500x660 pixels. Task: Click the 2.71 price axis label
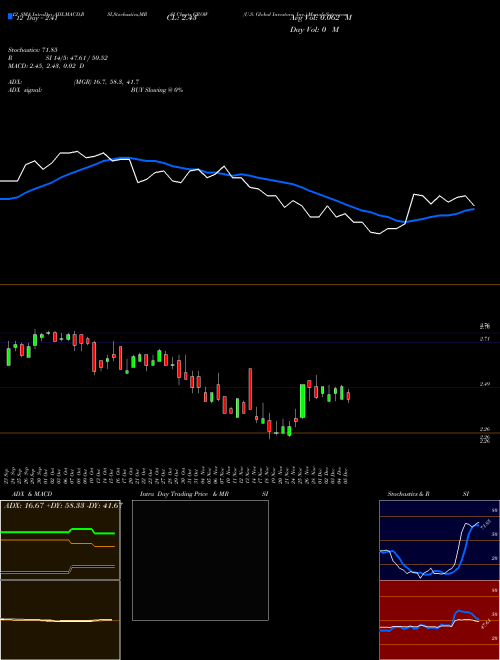tap(485, 339)
